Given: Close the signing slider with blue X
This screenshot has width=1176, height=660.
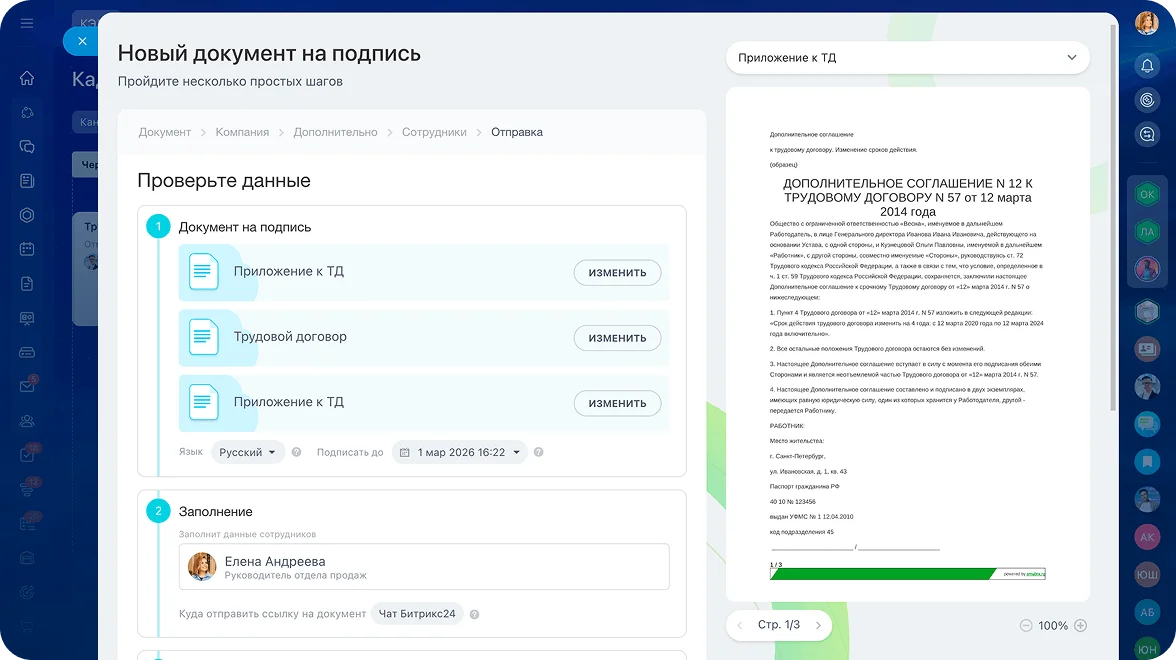Looking at the screenshot, I should pyautogui.click(x=82, y=41).
